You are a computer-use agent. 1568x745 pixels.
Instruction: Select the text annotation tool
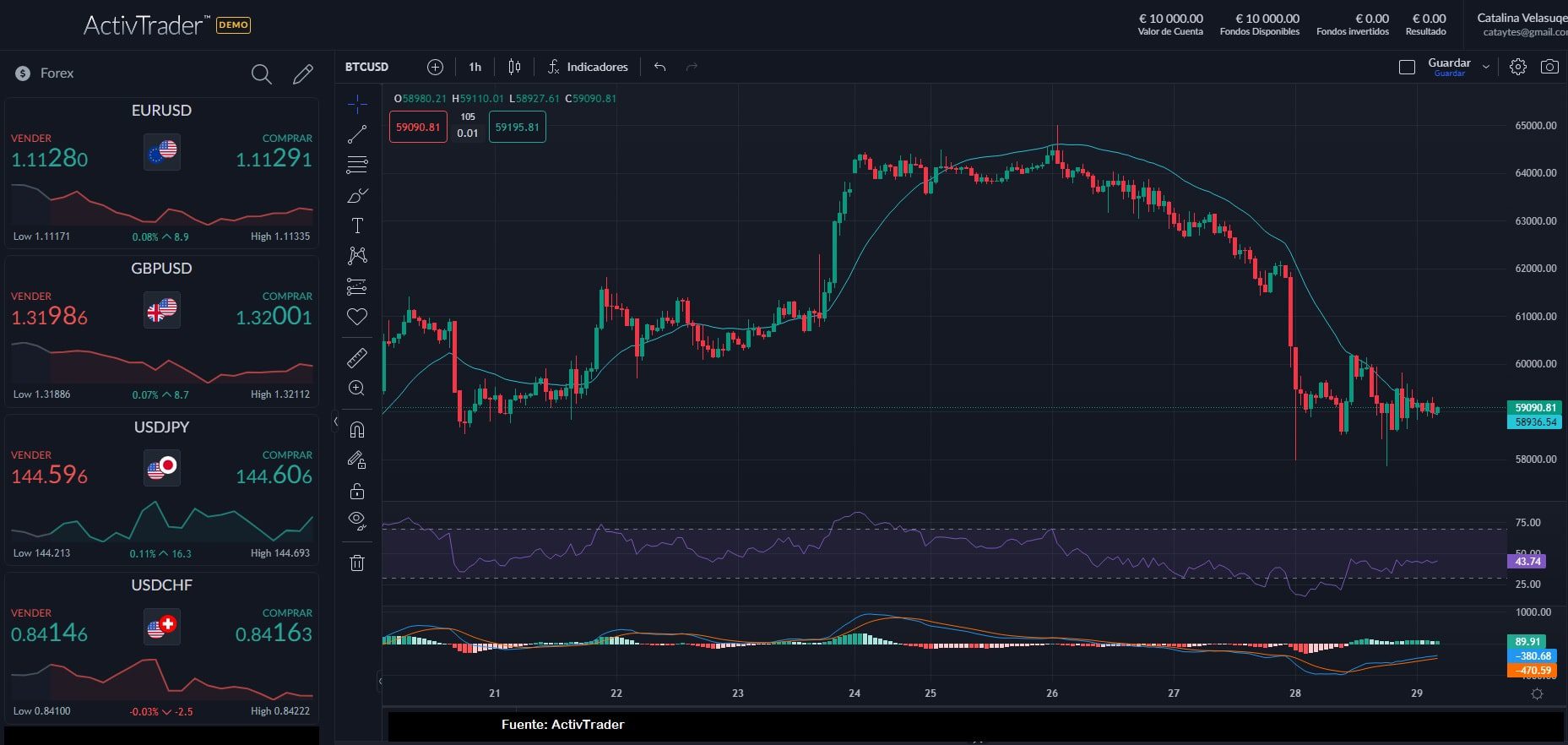[x=357, y=226]
